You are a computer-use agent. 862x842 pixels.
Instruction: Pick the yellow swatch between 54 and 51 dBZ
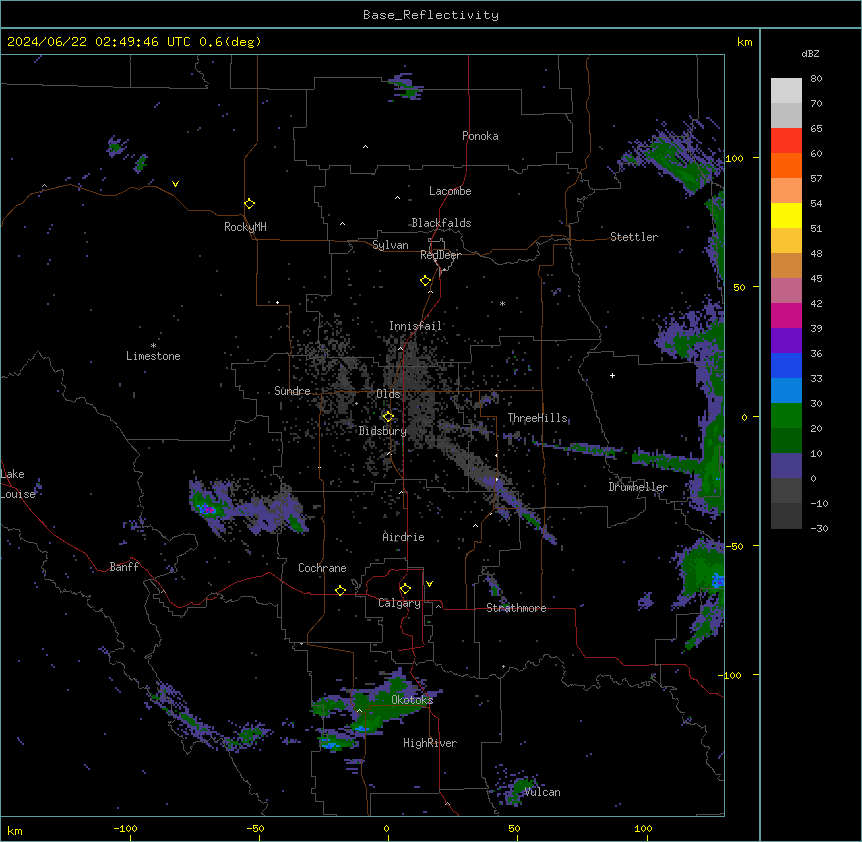click(786, 215)
